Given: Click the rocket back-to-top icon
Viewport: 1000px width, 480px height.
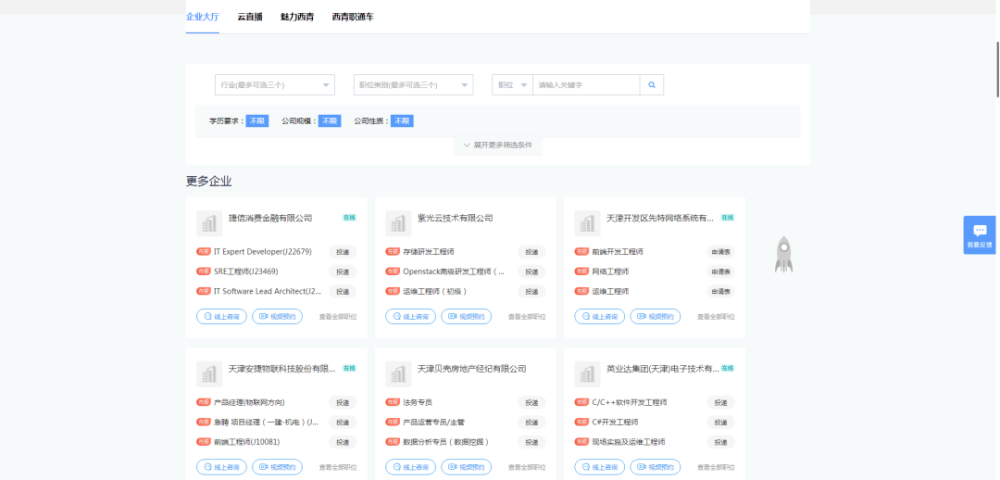Looking at the screenshot, I should (x=784, y=255).
